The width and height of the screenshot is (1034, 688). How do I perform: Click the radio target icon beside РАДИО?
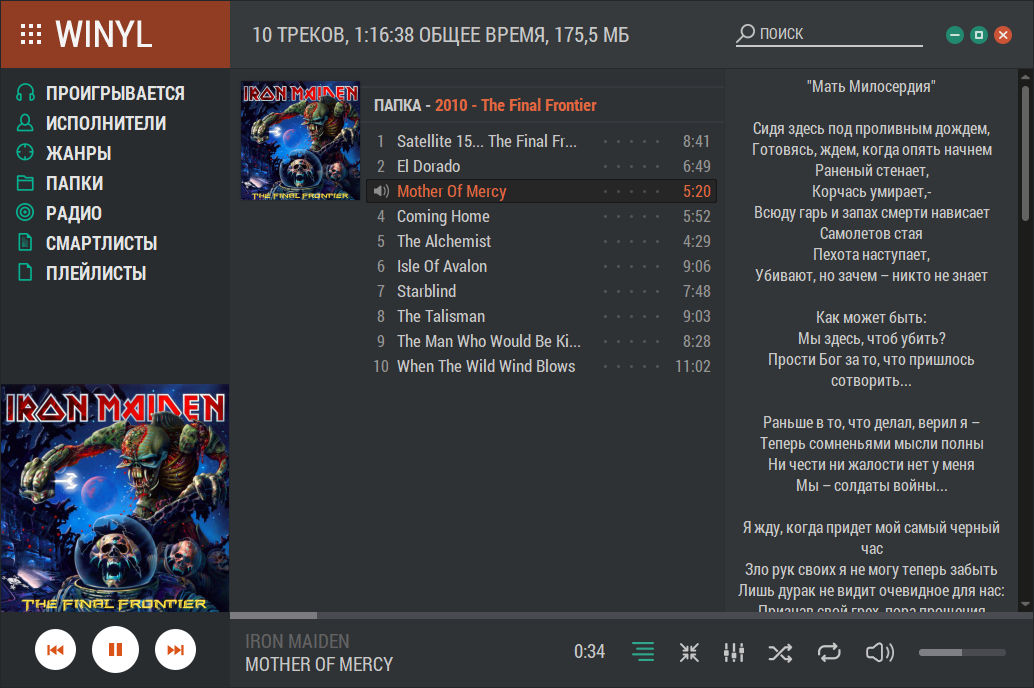[25, 212]
